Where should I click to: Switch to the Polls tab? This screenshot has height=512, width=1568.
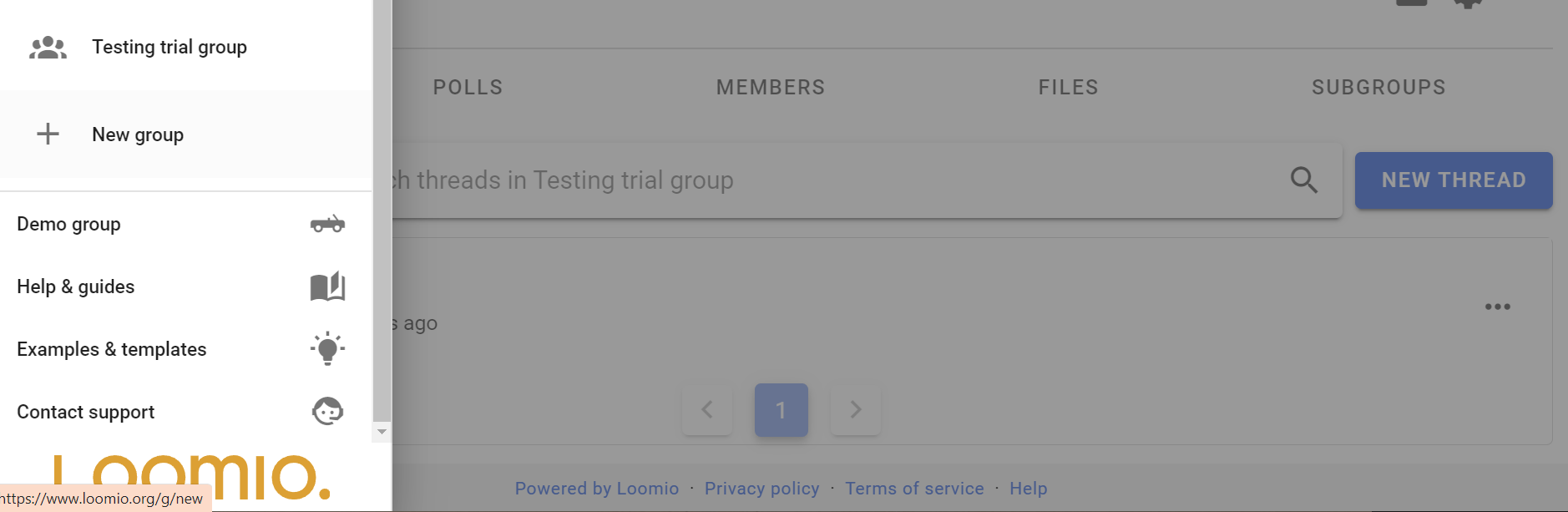[x=468, y=87]
